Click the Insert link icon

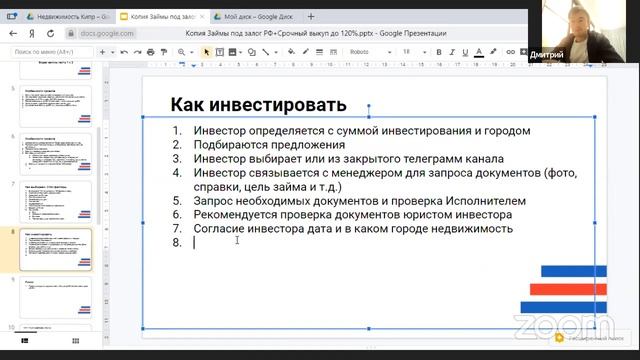coord(510,52)
